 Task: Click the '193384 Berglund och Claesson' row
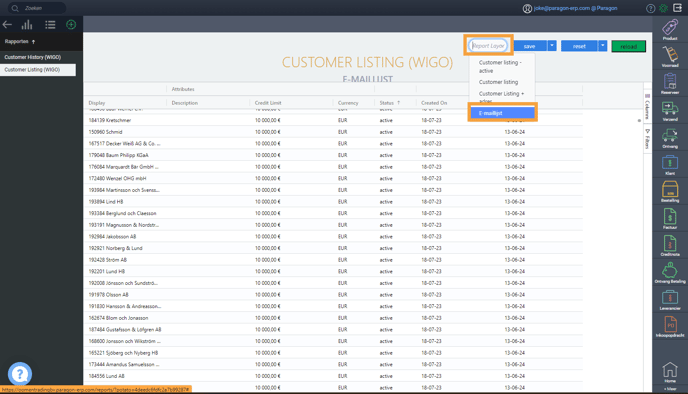(333, 213)
